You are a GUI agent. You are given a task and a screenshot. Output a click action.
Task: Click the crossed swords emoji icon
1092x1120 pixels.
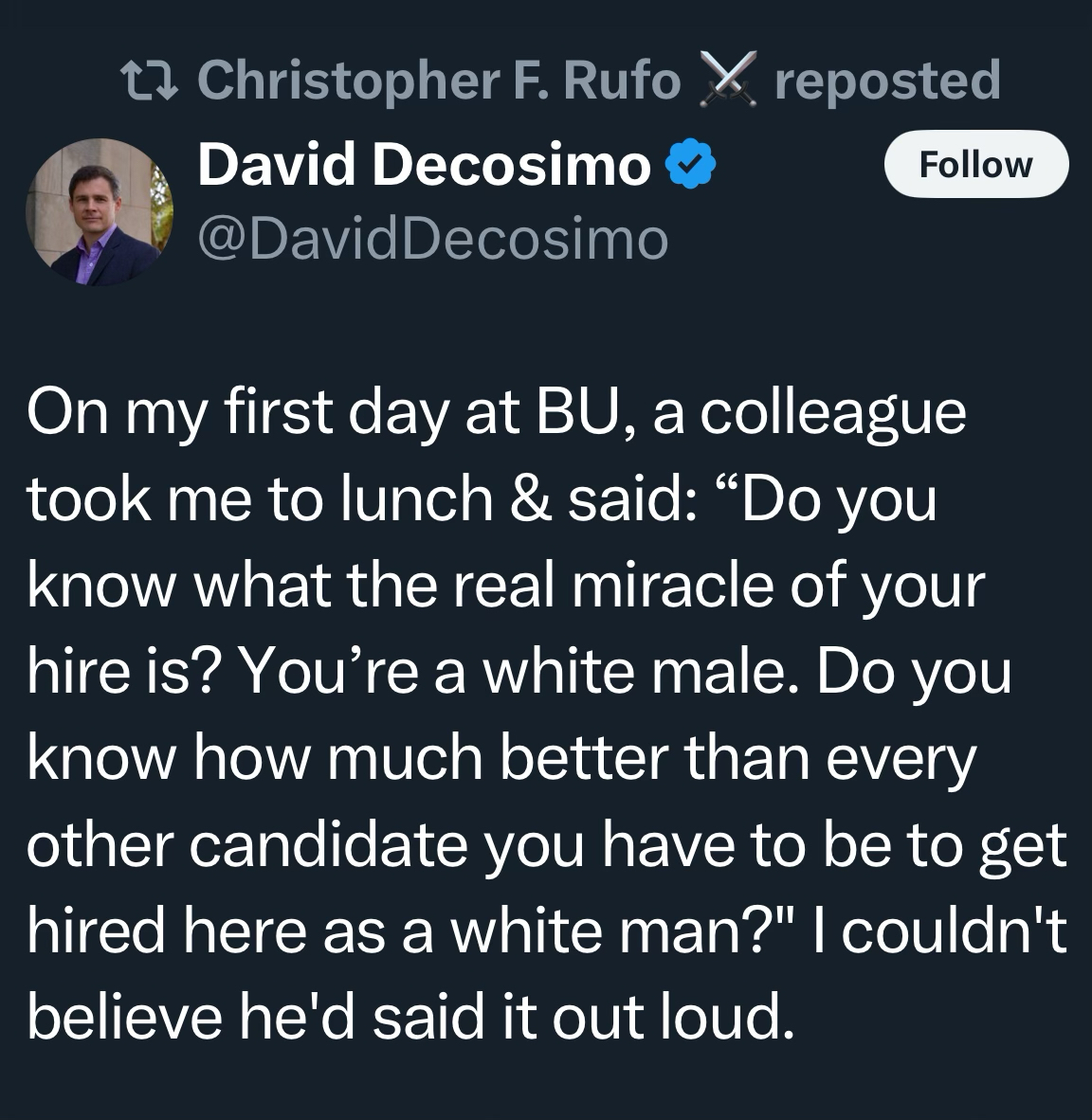coord(726,80)
